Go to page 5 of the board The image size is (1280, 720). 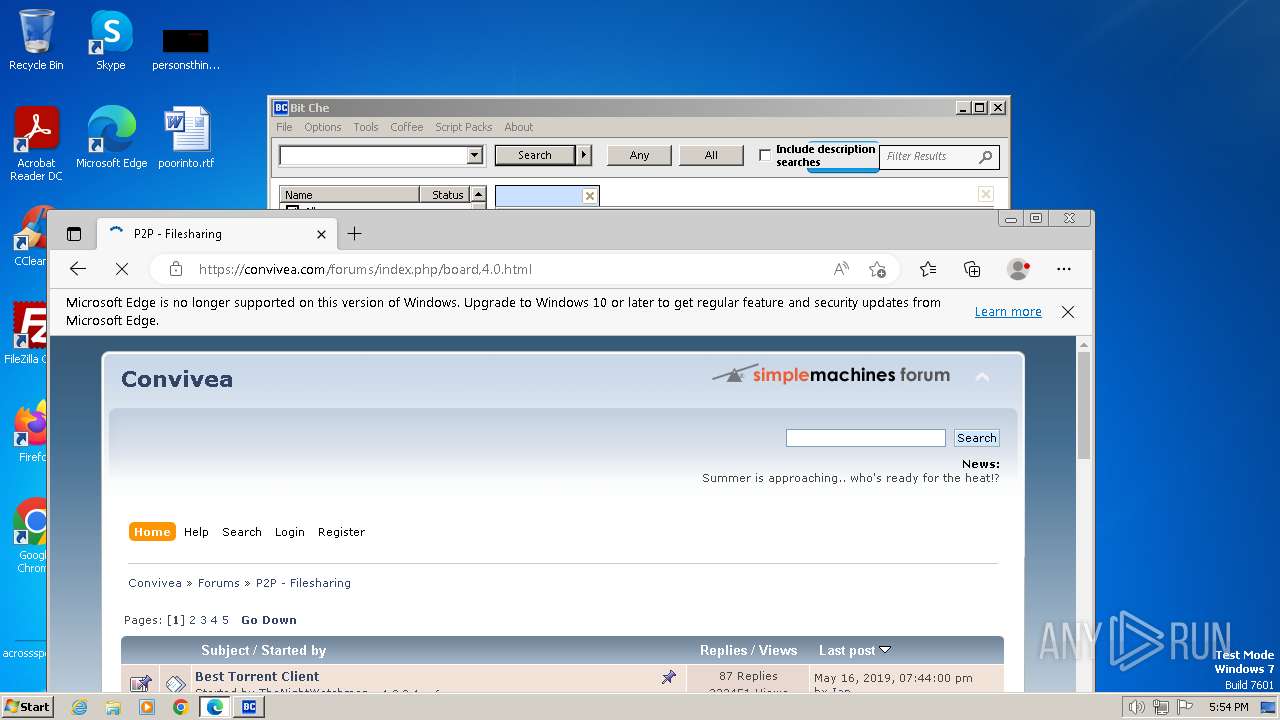[x=225, y=620]
